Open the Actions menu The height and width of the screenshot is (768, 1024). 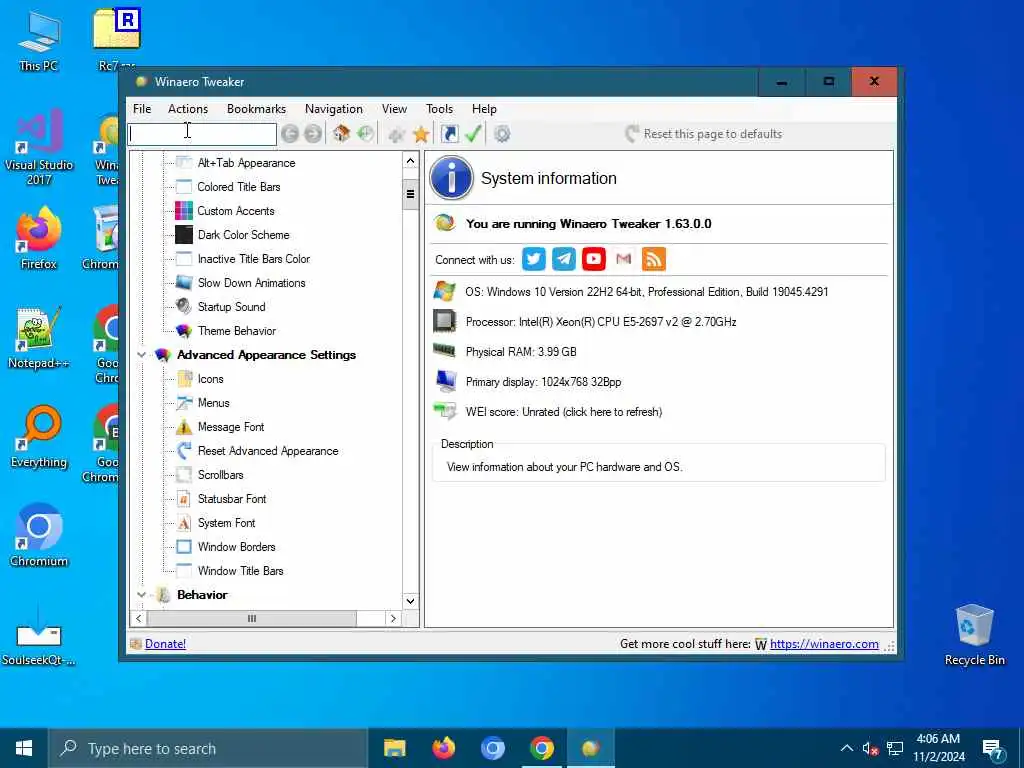tap(188, 109)
